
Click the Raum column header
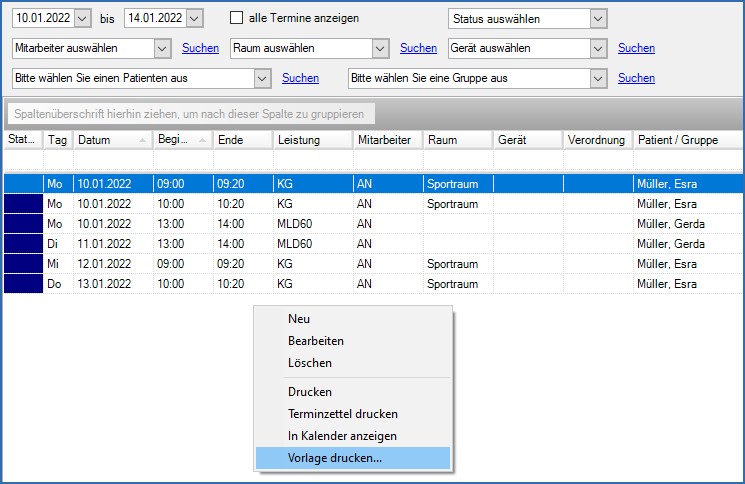click(458, 140)
